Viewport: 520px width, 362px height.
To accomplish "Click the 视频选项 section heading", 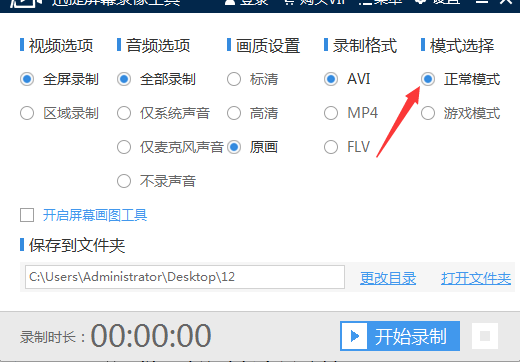I will coord(61,46).
